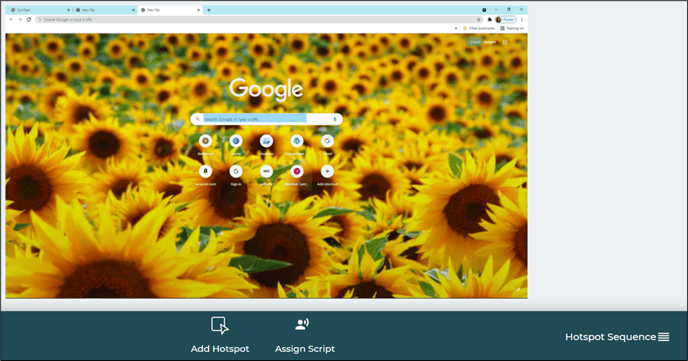Viewport: 688px width, 361px height.
Task: Click the Assign Script label
Action: tap(305, 349)
